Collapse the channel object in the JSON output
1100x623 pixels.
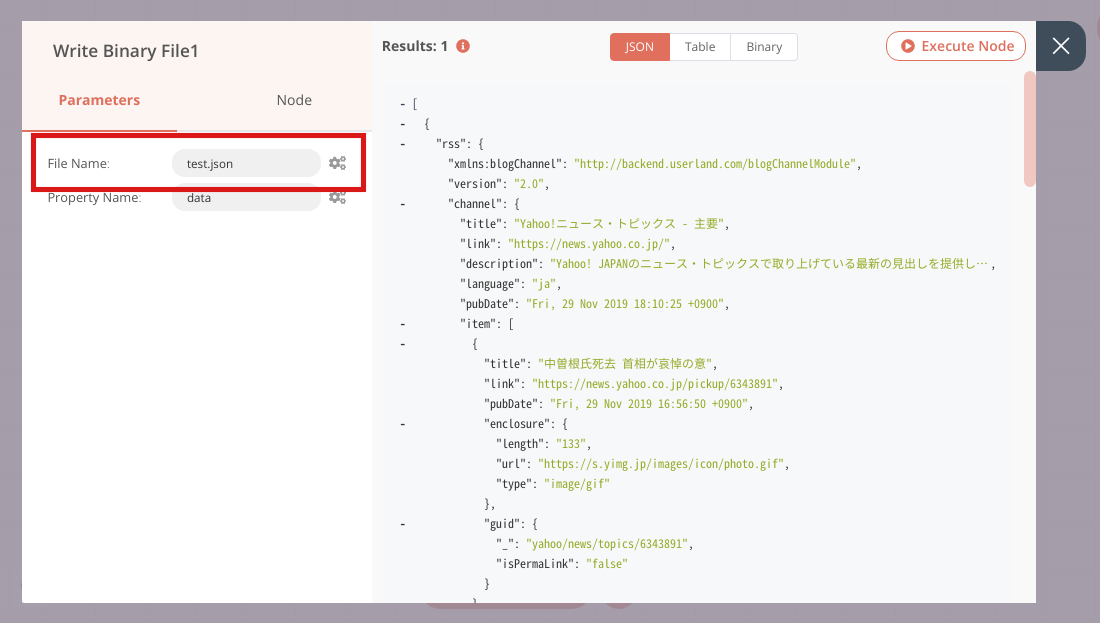tap(402, 203)
